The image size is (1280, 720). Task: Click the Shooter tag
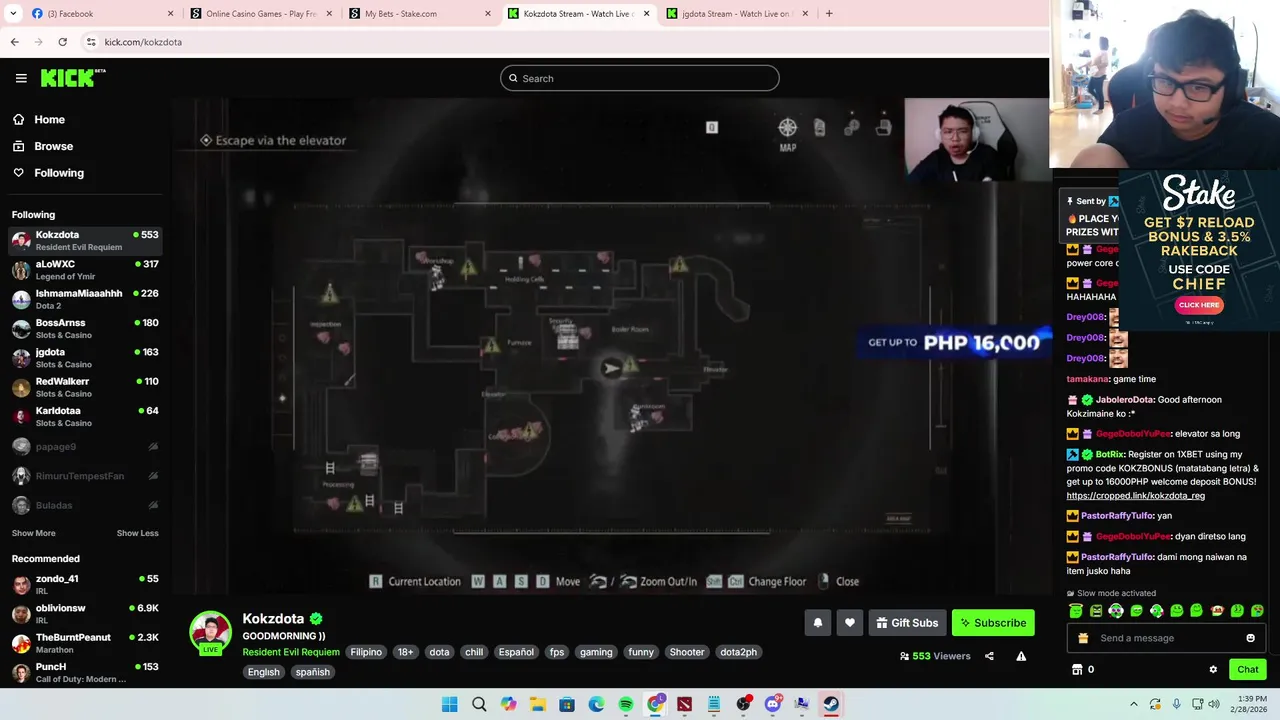pos(687,652)
